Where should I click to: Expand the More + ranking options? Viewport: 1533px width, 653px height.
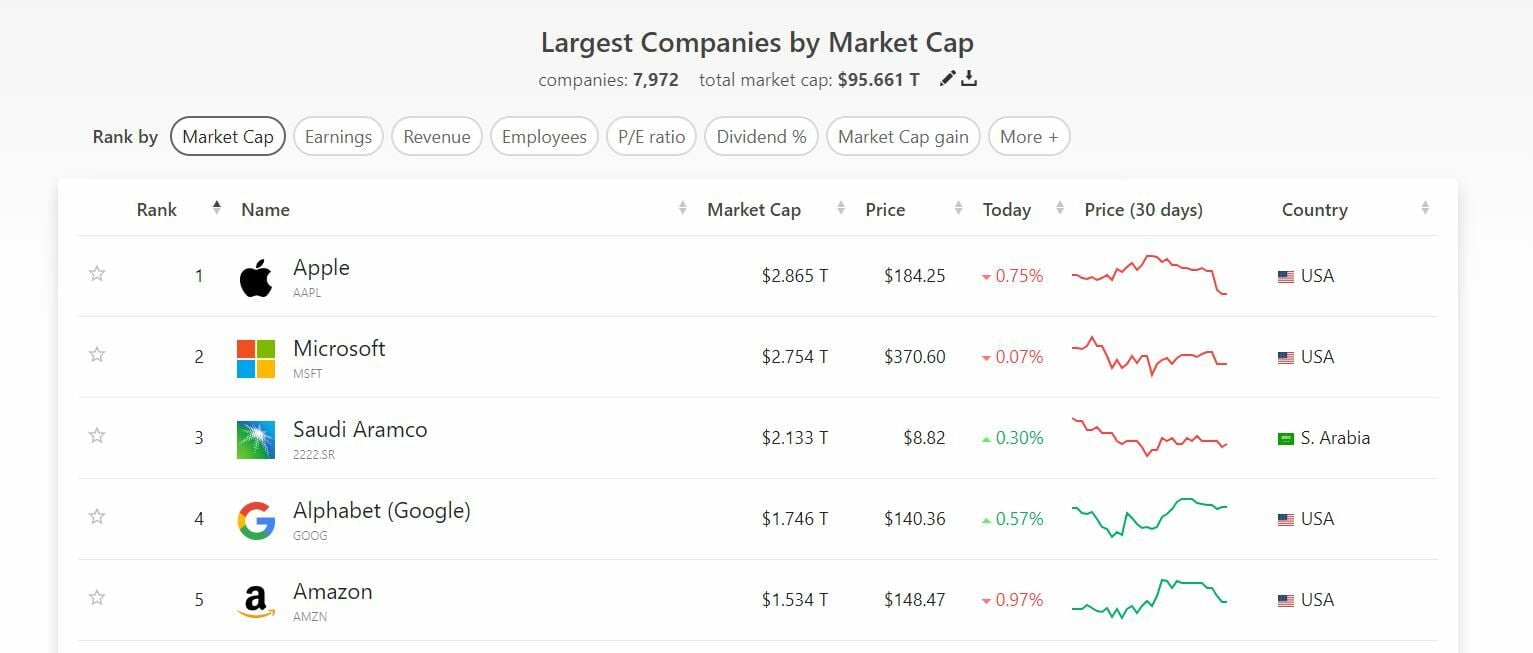click(1029, 137)
